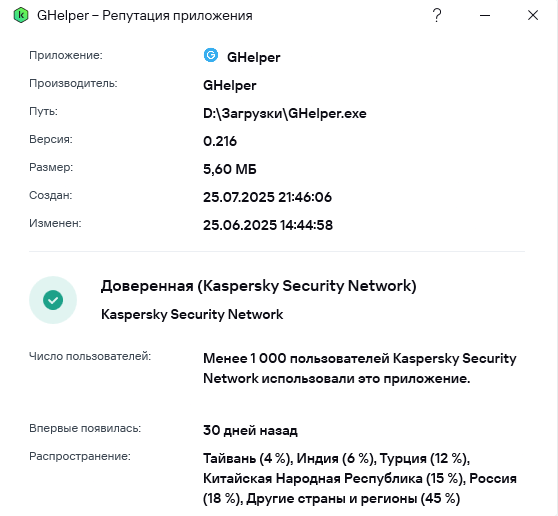558x516 pixels.
Task: Open help with the question mark
Action: point(437,15)
